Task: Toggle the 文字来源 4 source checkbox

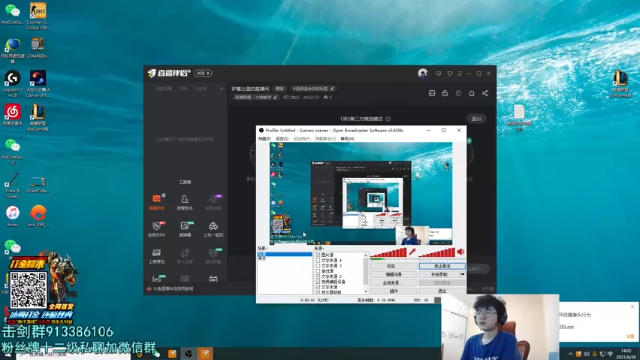Action: (x=318, y=260)
